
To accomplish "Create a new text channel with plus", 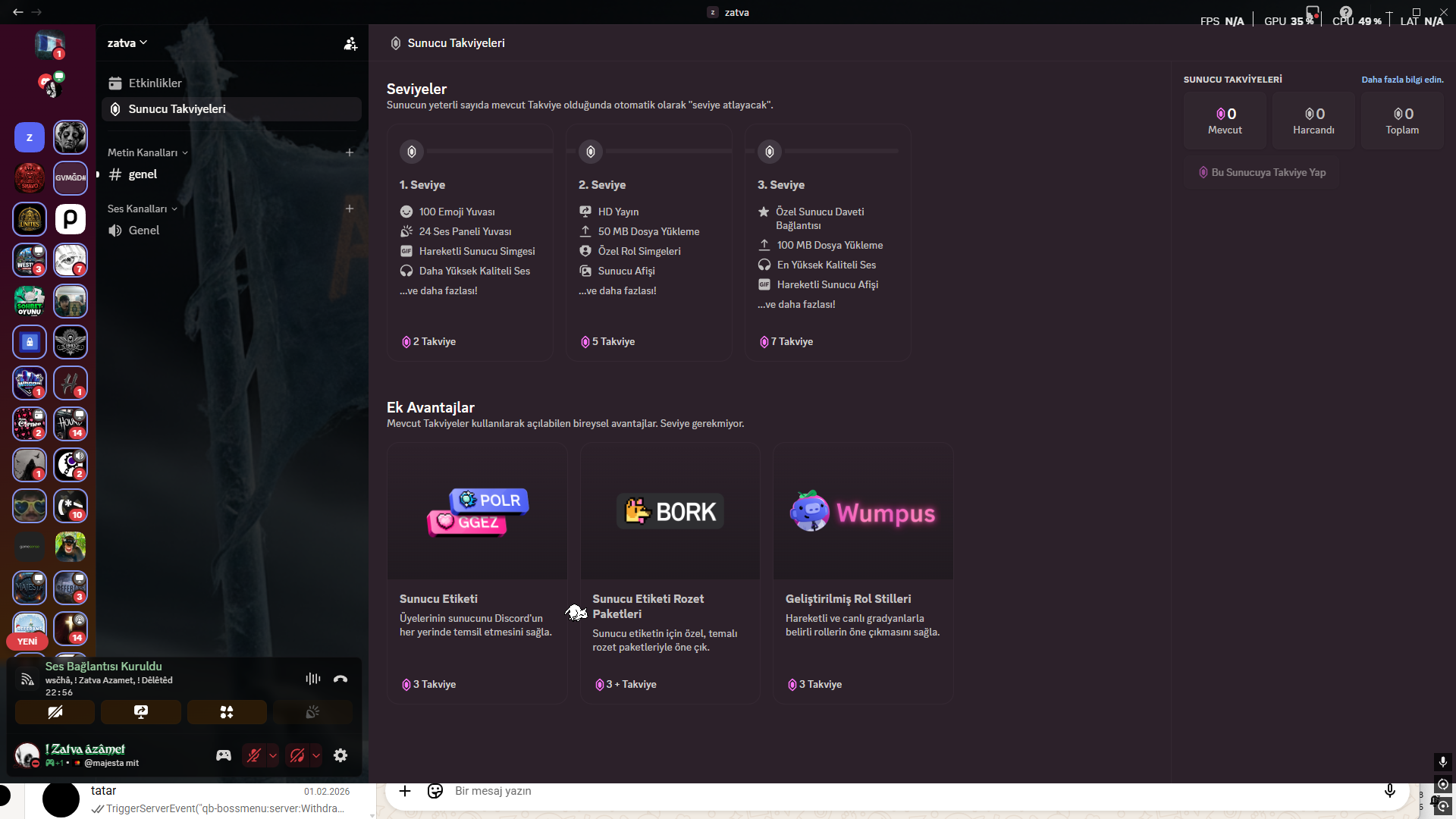I will click(350, 152).
